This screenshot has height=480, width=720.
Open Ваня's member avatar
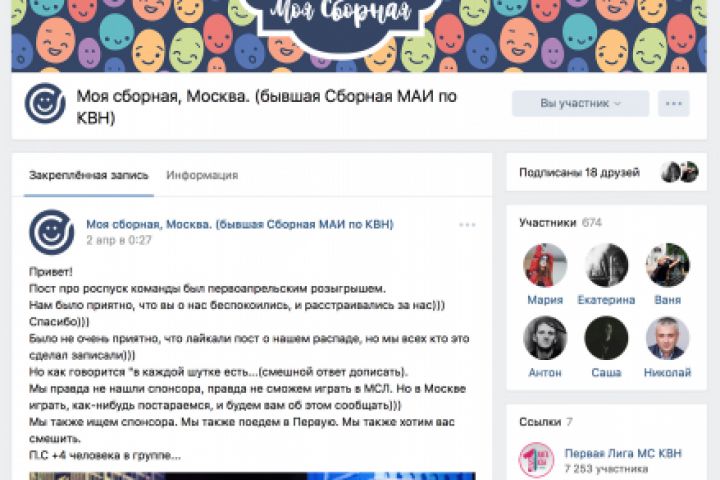click(x=668, y=265)
